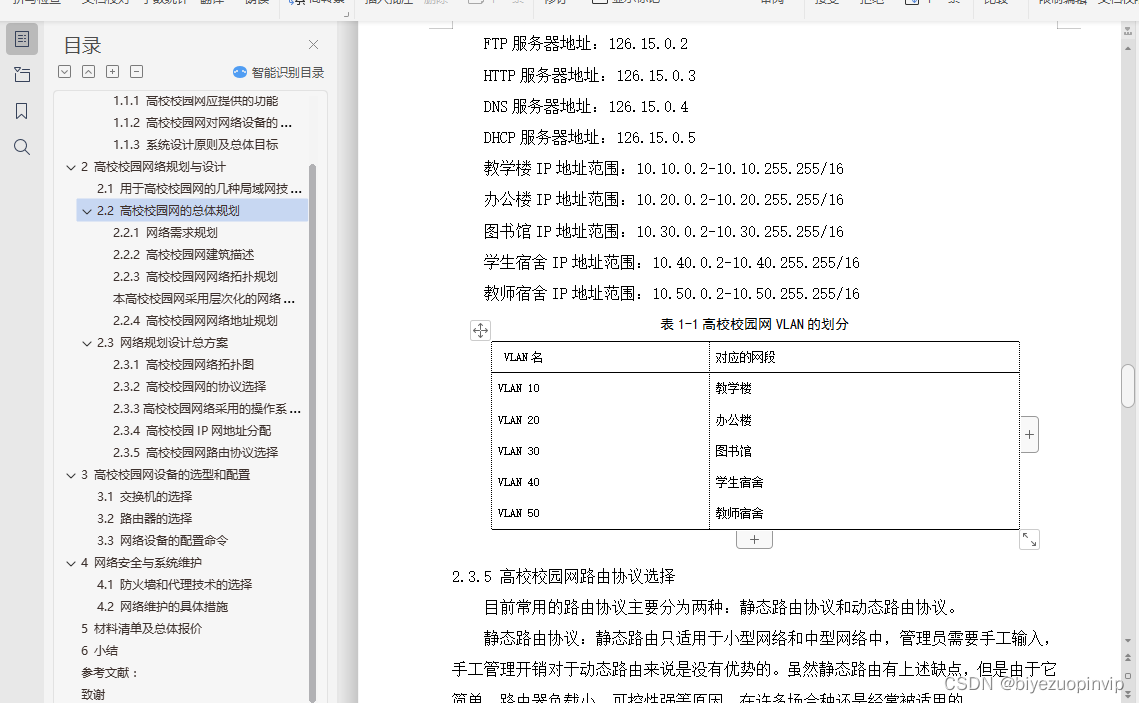Click the table resize corner handle
This screenshot has height=703, width=1139.
(1029, 540)
